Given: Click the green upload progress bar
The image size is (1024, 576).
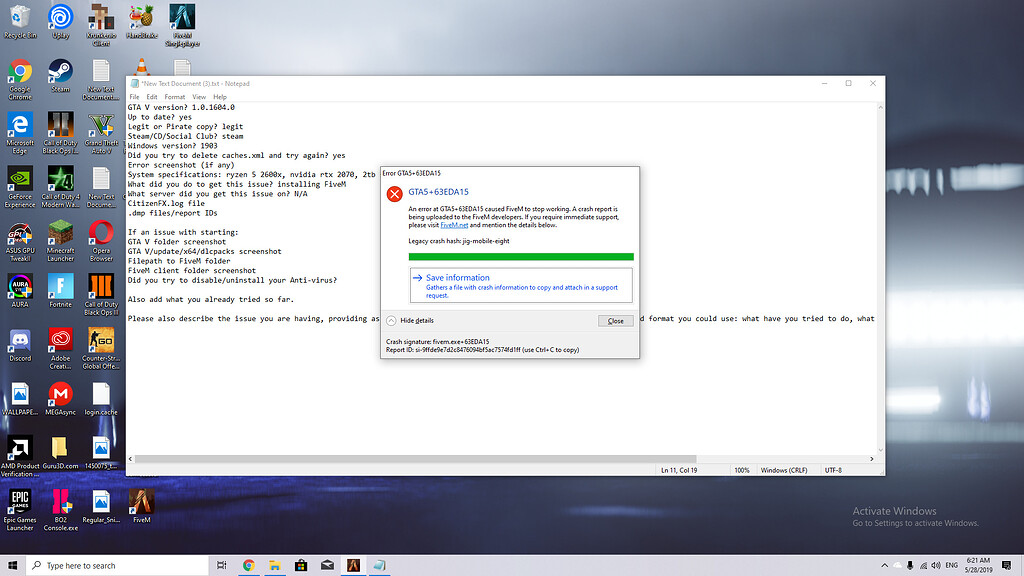Looking at the screenshot, I should pos(521,256).
